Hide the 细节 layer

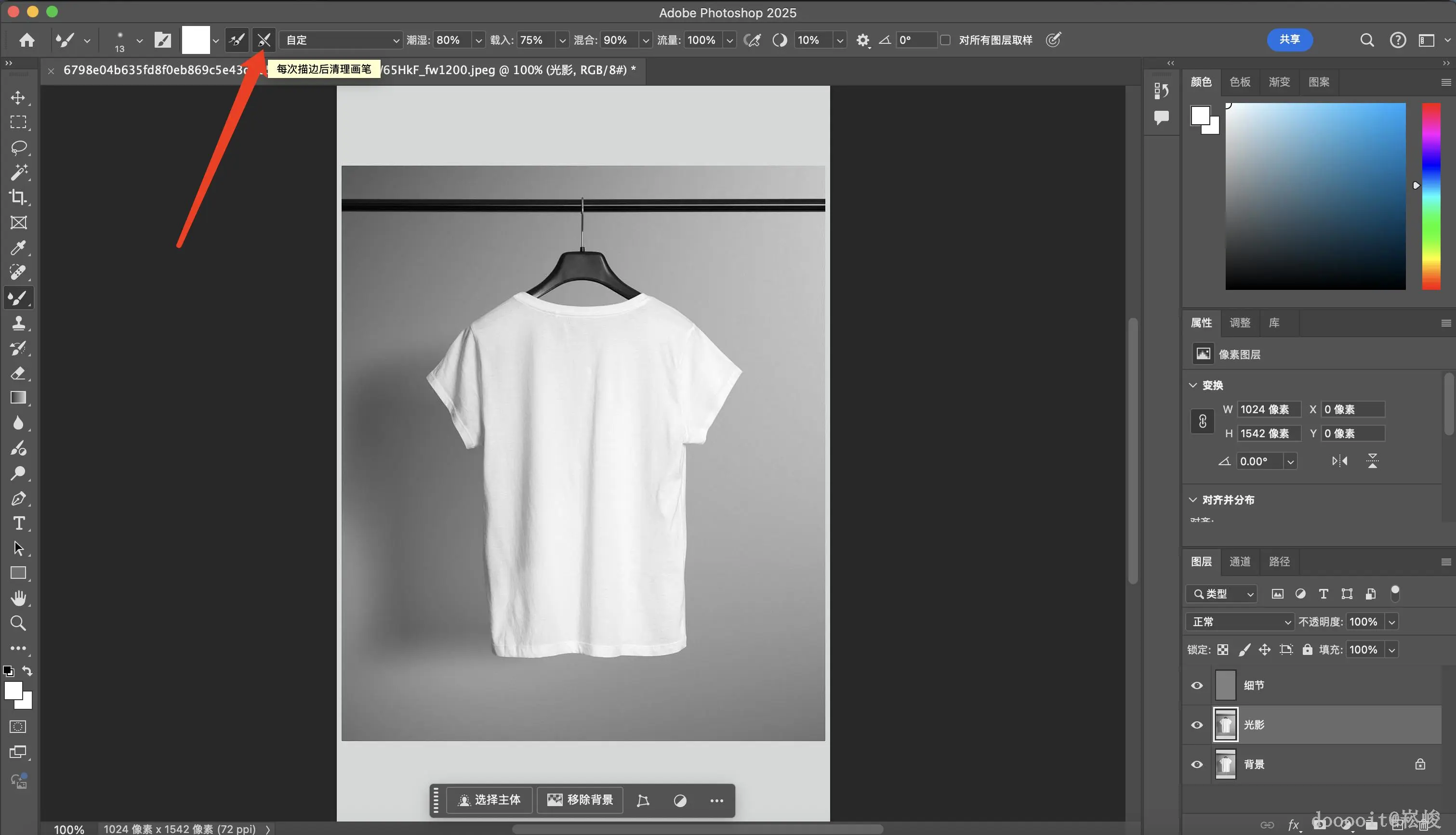click(x=1197, y=685)
